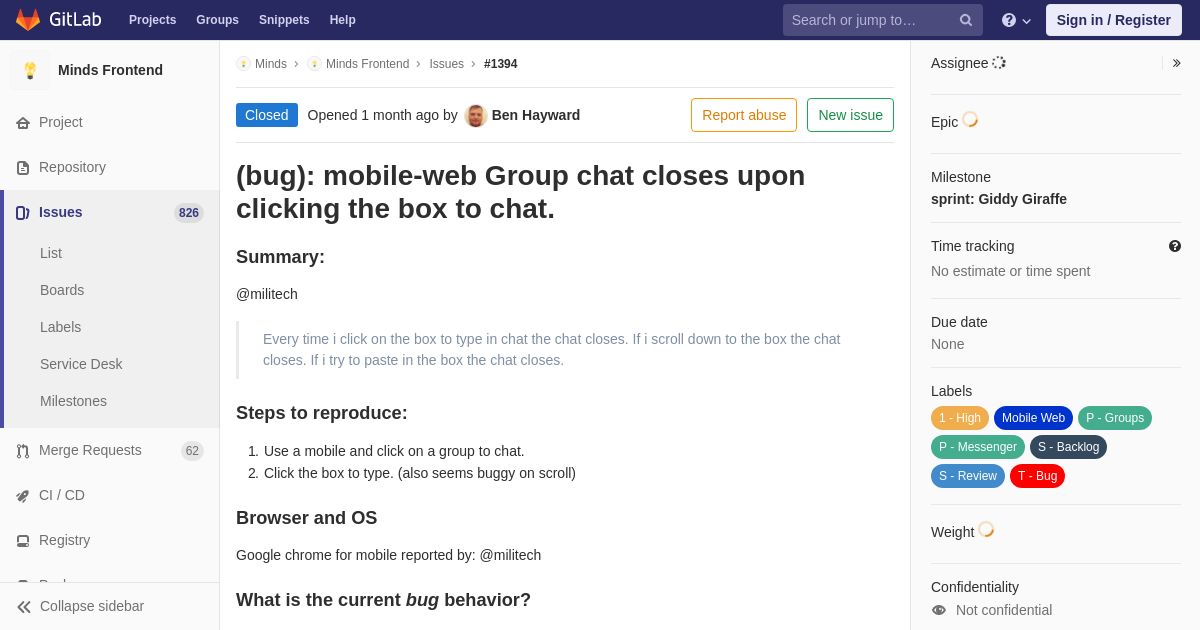Click the Collapse sidebar double-chevron icon

click(24, 607)
